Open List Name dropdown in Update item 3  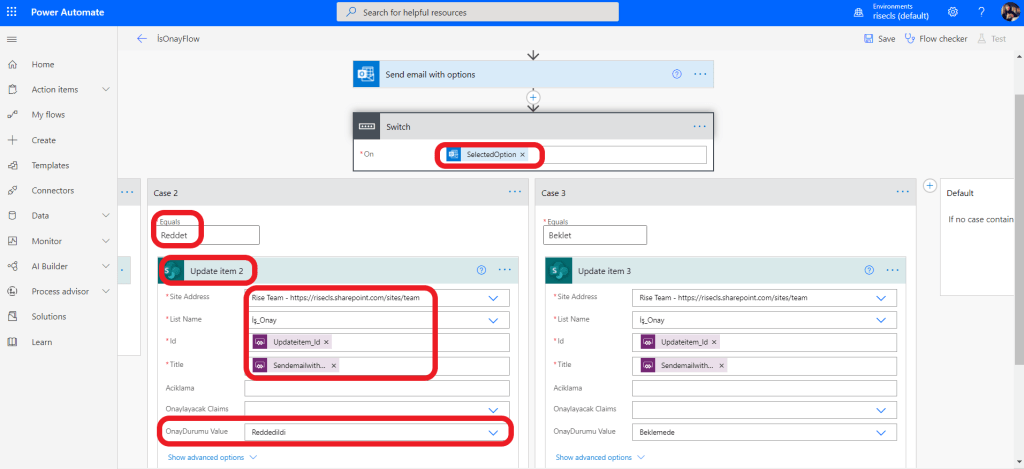[881, 320]
